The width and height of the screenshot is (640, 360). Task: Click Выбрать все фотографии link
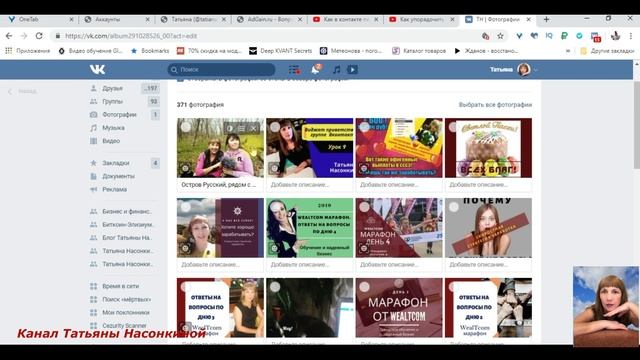(x=495, y=105)
